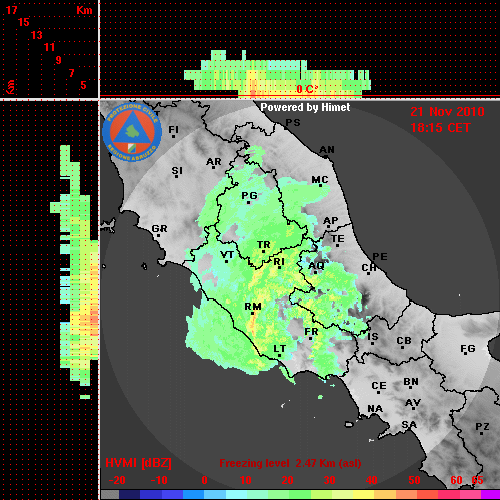Click the '65' dBZ scale value

[x=477, y=480]
